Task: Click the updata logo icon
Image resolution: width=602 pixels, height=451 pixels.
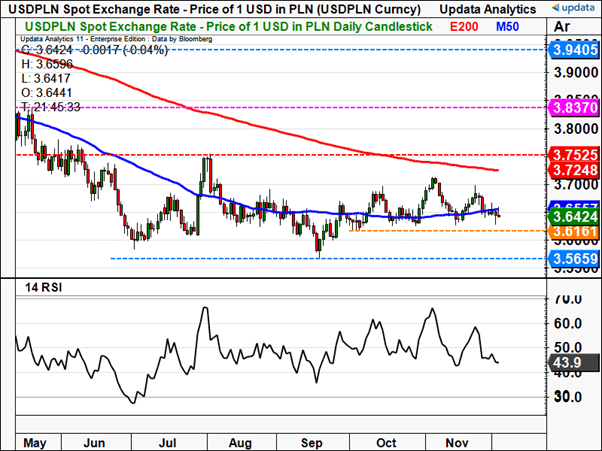Action: (570, 439)
